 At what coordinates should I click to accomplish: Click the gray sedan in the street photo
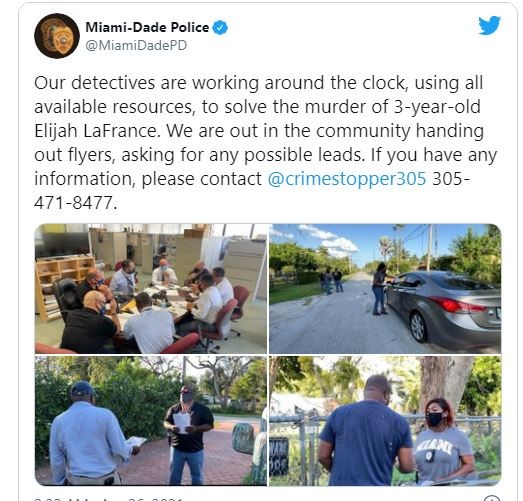click(x=443, y=307)
